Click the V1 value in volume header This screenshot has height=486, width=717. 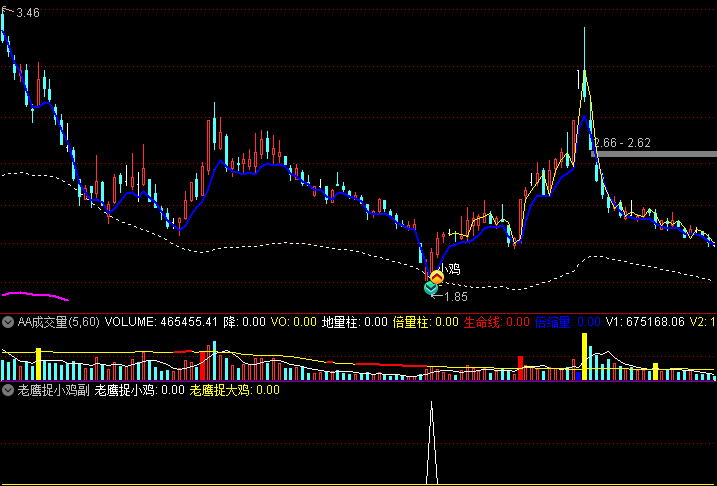click(645, 322)
